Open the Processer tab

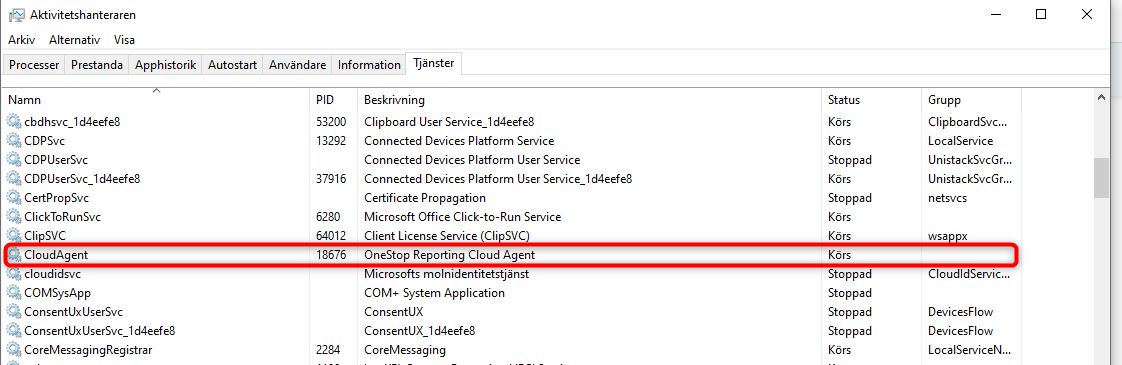tap(34, 64)
